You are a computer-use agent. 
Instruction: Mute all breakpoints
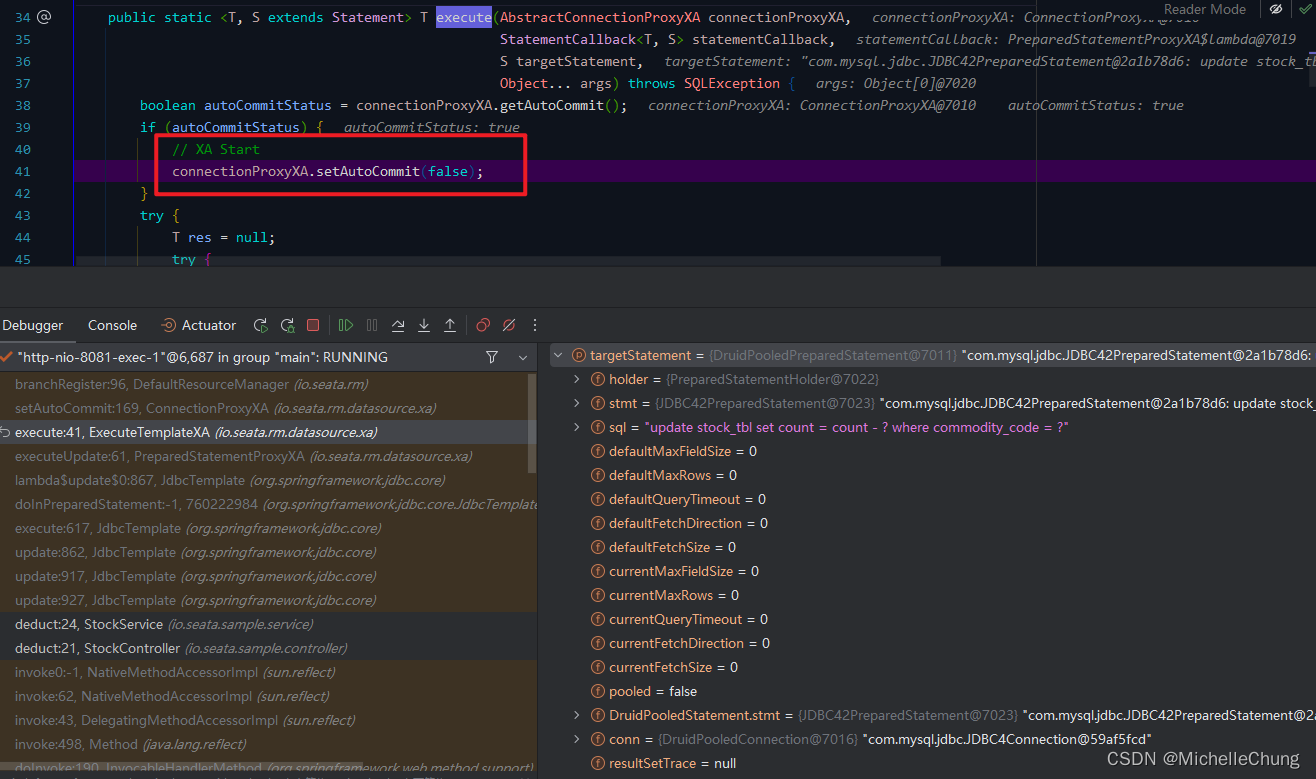click(x=509, y=325)
